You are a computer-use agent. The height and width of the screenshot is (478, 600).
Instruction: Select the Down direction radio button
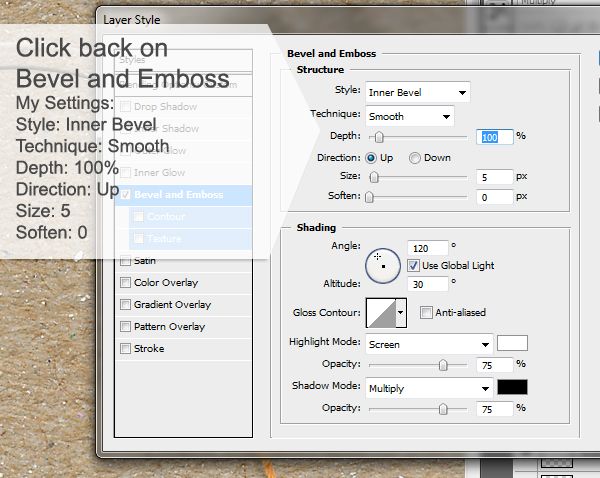tap(415, 158)
